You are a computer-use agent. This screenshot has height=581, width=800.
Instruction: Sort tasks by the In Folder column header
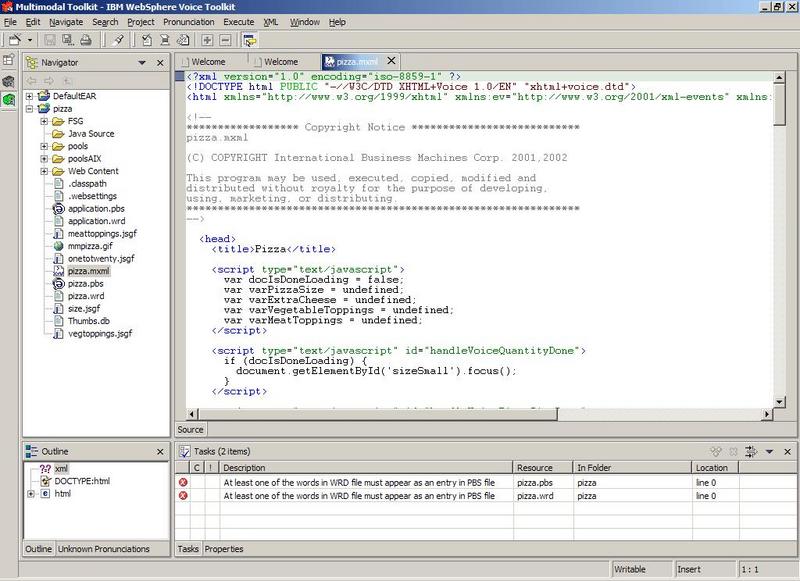tap(633, 468)
